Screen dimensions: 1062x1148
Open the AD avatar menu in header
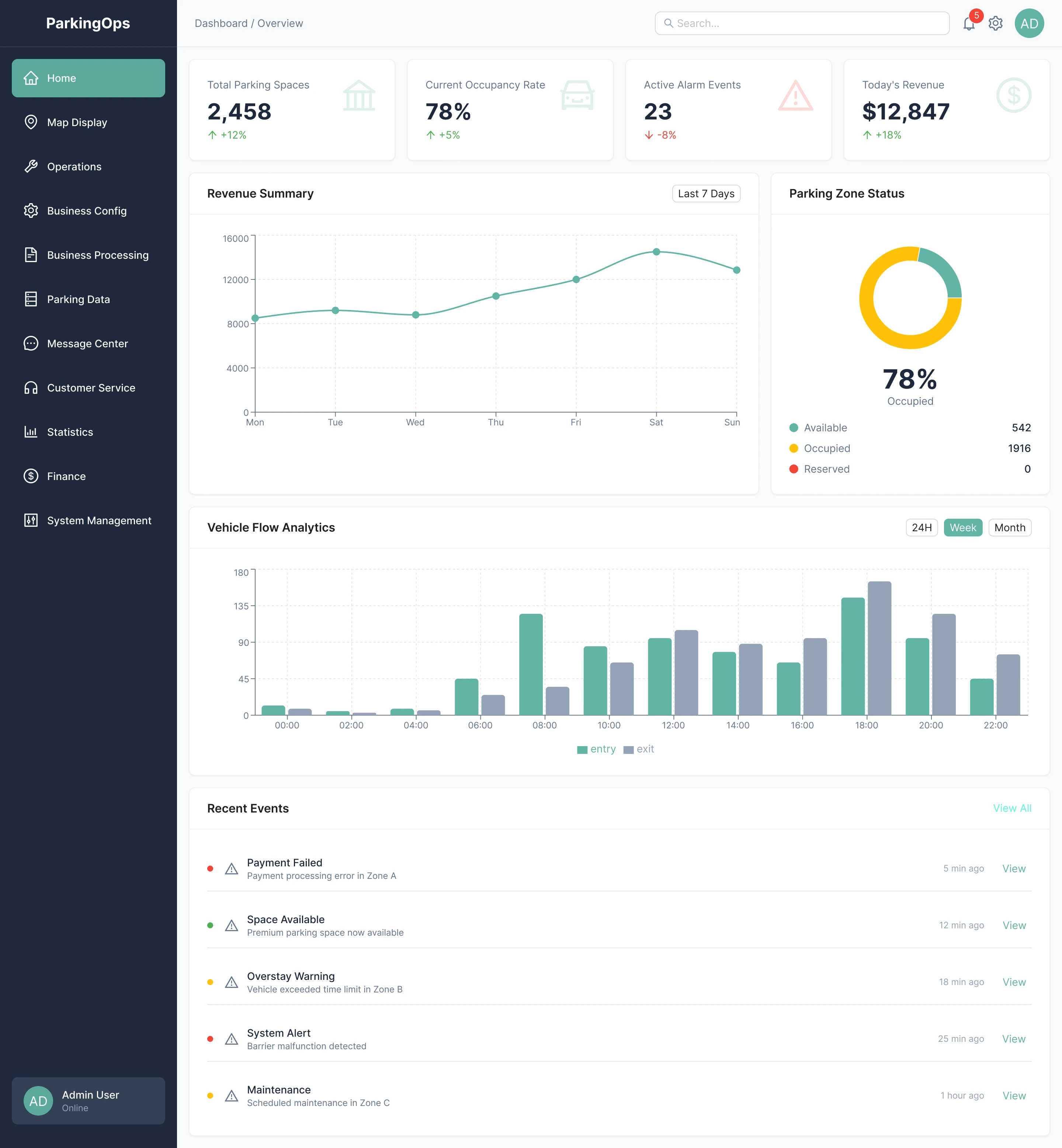(1029, 24)
